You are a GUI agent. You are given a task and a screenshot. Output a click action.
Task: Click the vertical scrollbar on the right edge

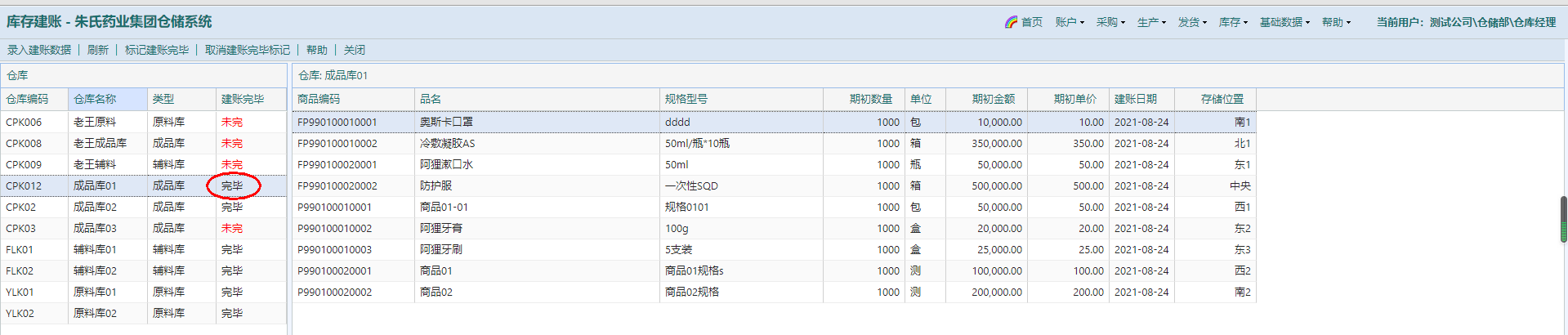tap(1563, 219)
